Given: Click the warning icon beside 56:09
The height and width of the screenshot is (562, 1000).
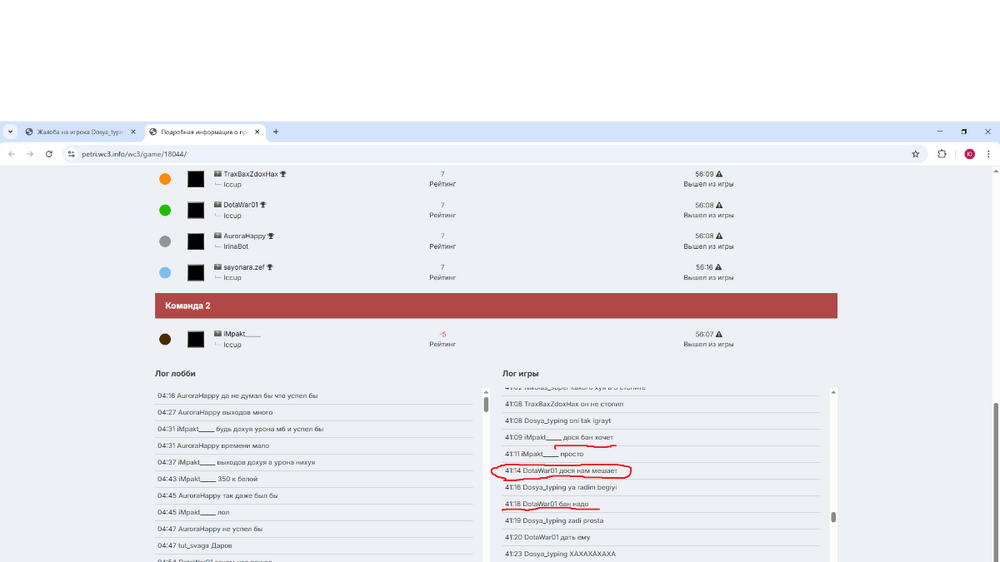Looking at the screenshot, I should coord(719,174).
